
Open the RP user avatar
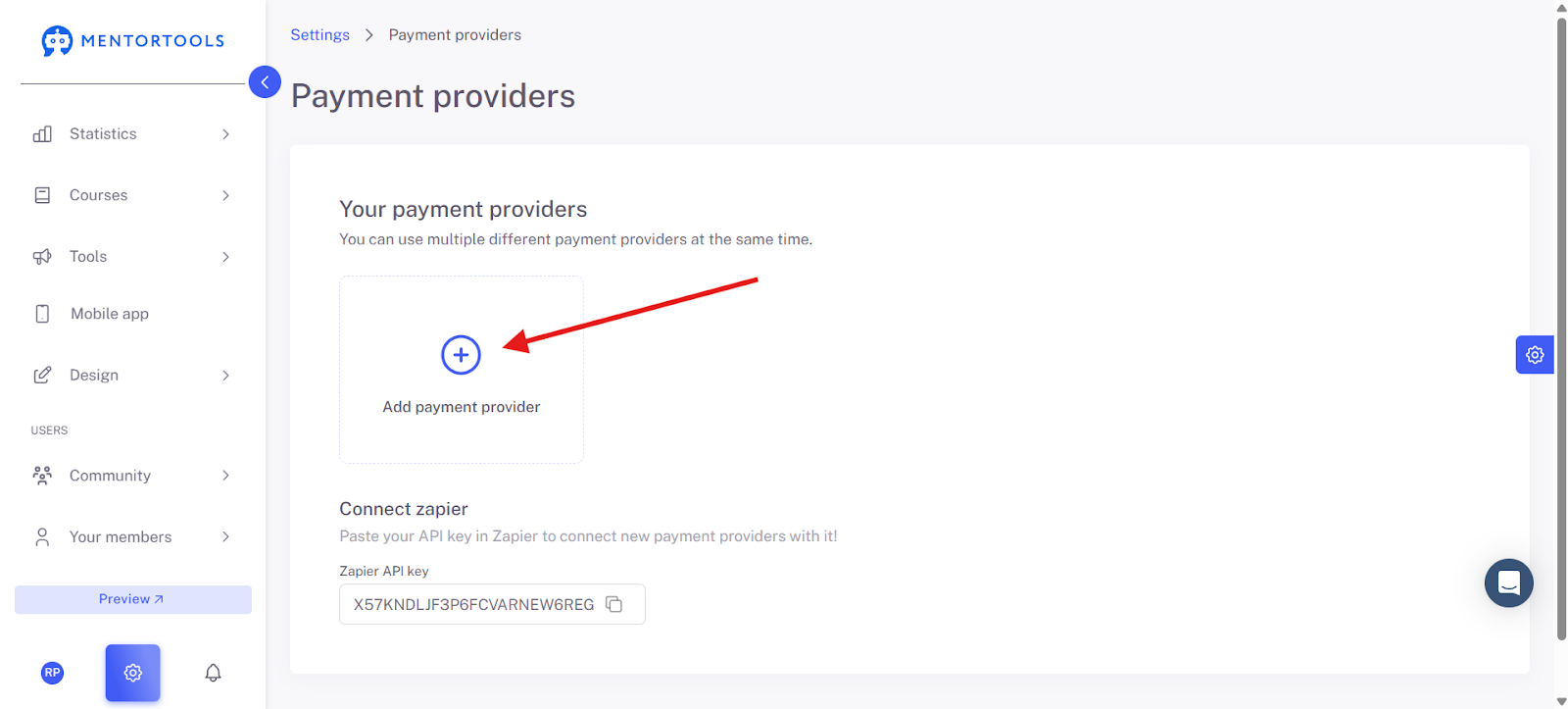[x=53, y=673]
